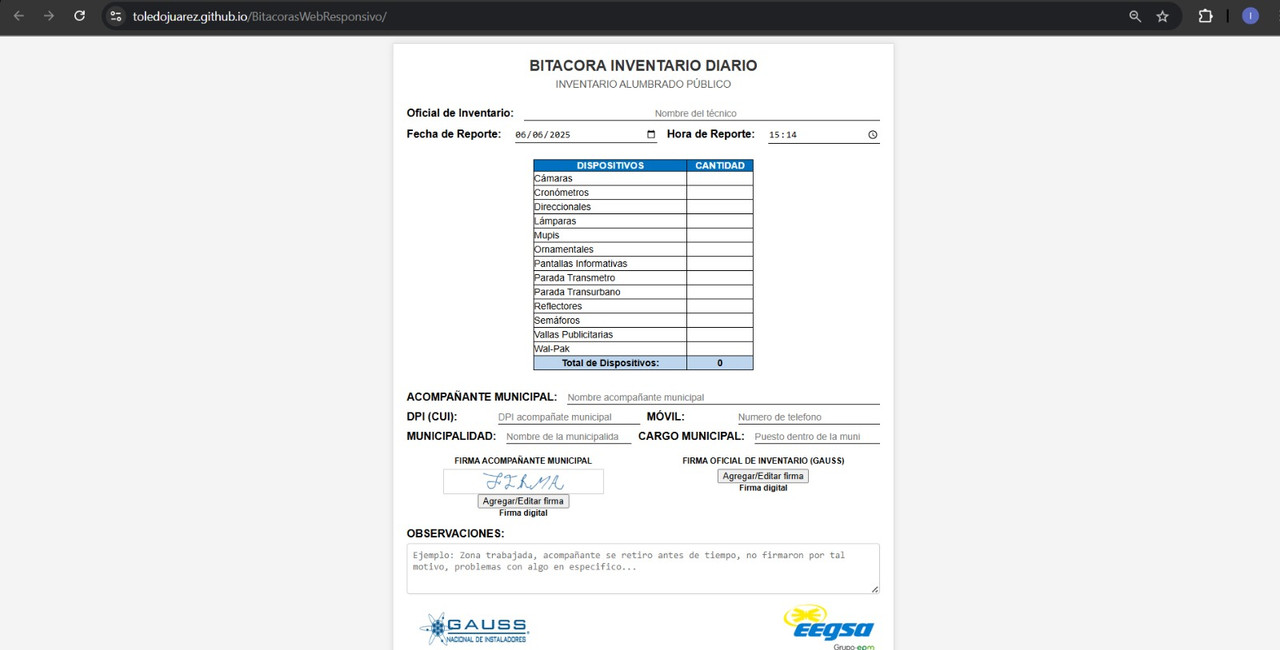This screenshot has height=650, width=1280.
Task: Click the Reflectores quantity cell
Action: (720, 306)
